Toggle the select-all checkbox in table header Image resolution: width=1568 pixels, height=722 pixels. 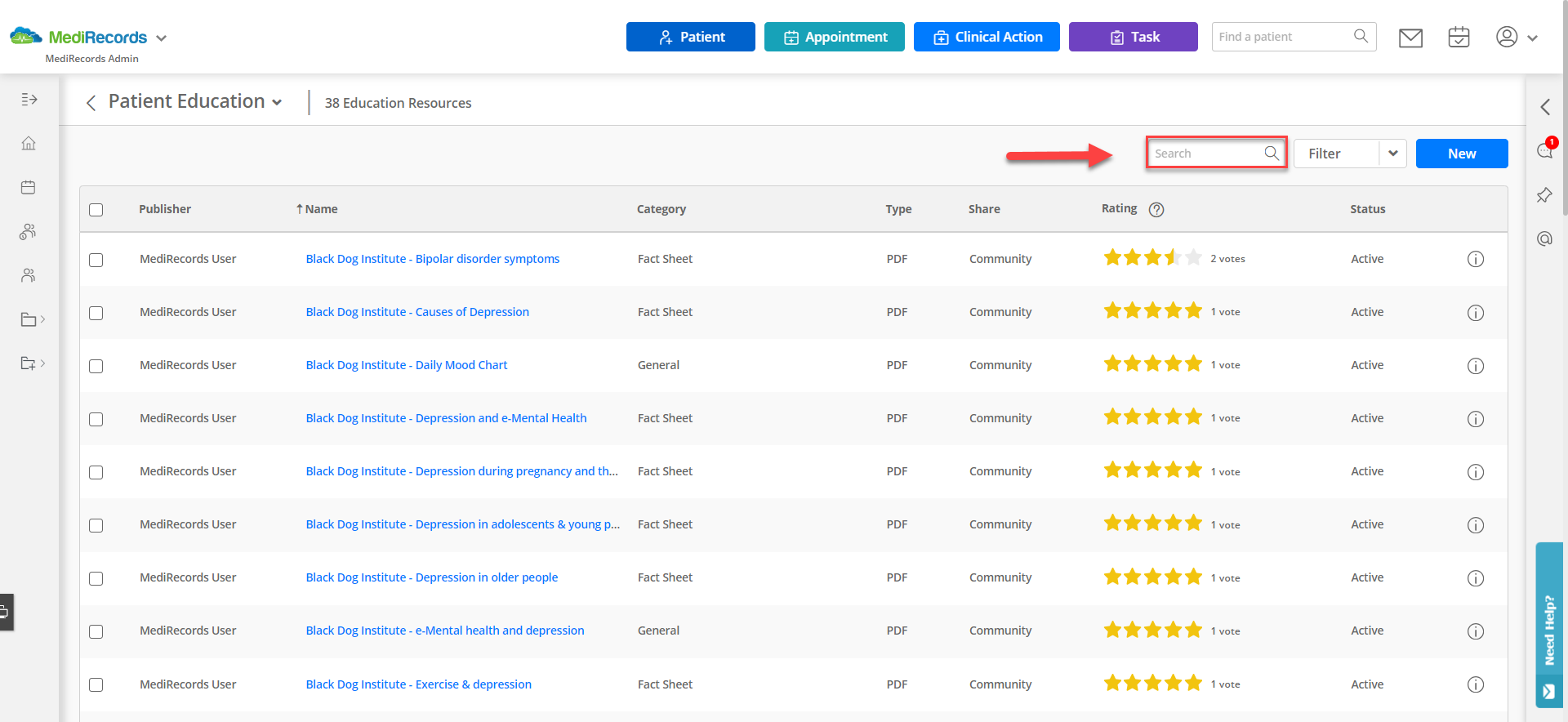[x=96, y=210]
